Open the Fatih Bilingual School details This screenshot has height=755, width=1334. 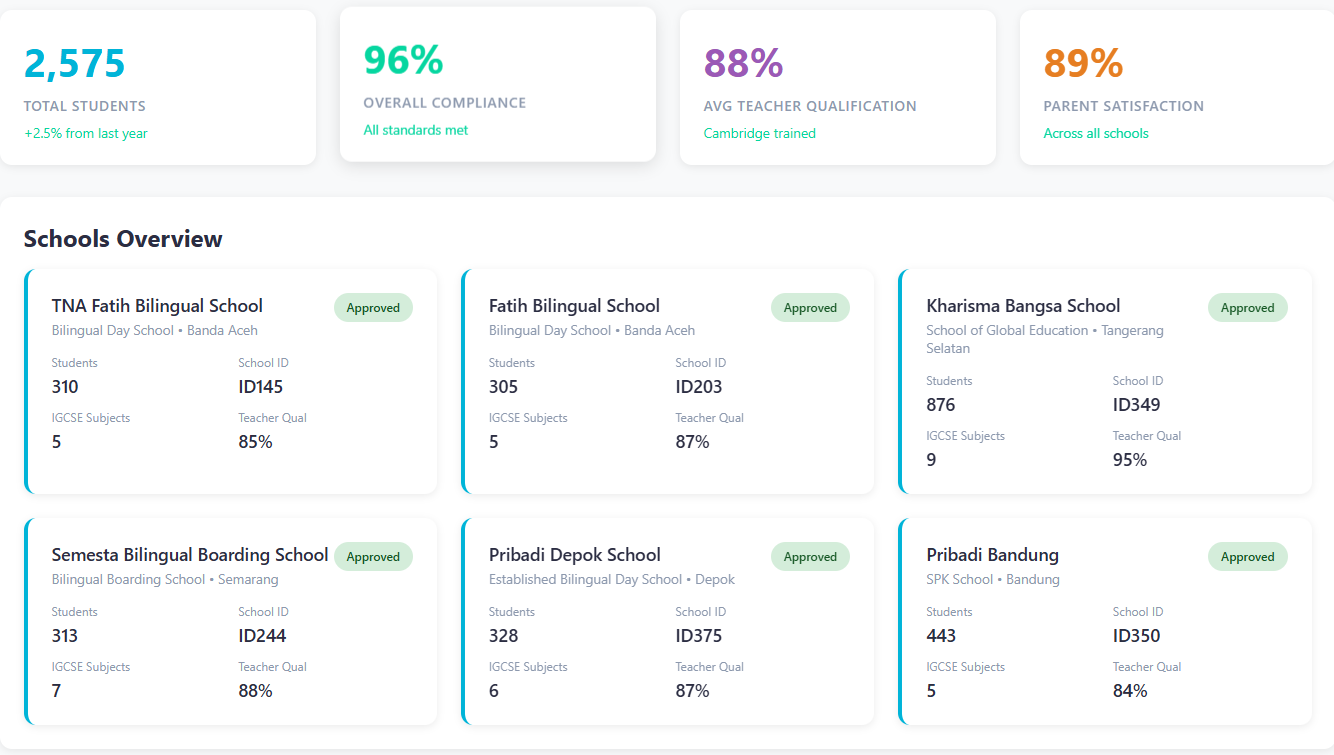(574, 305)
